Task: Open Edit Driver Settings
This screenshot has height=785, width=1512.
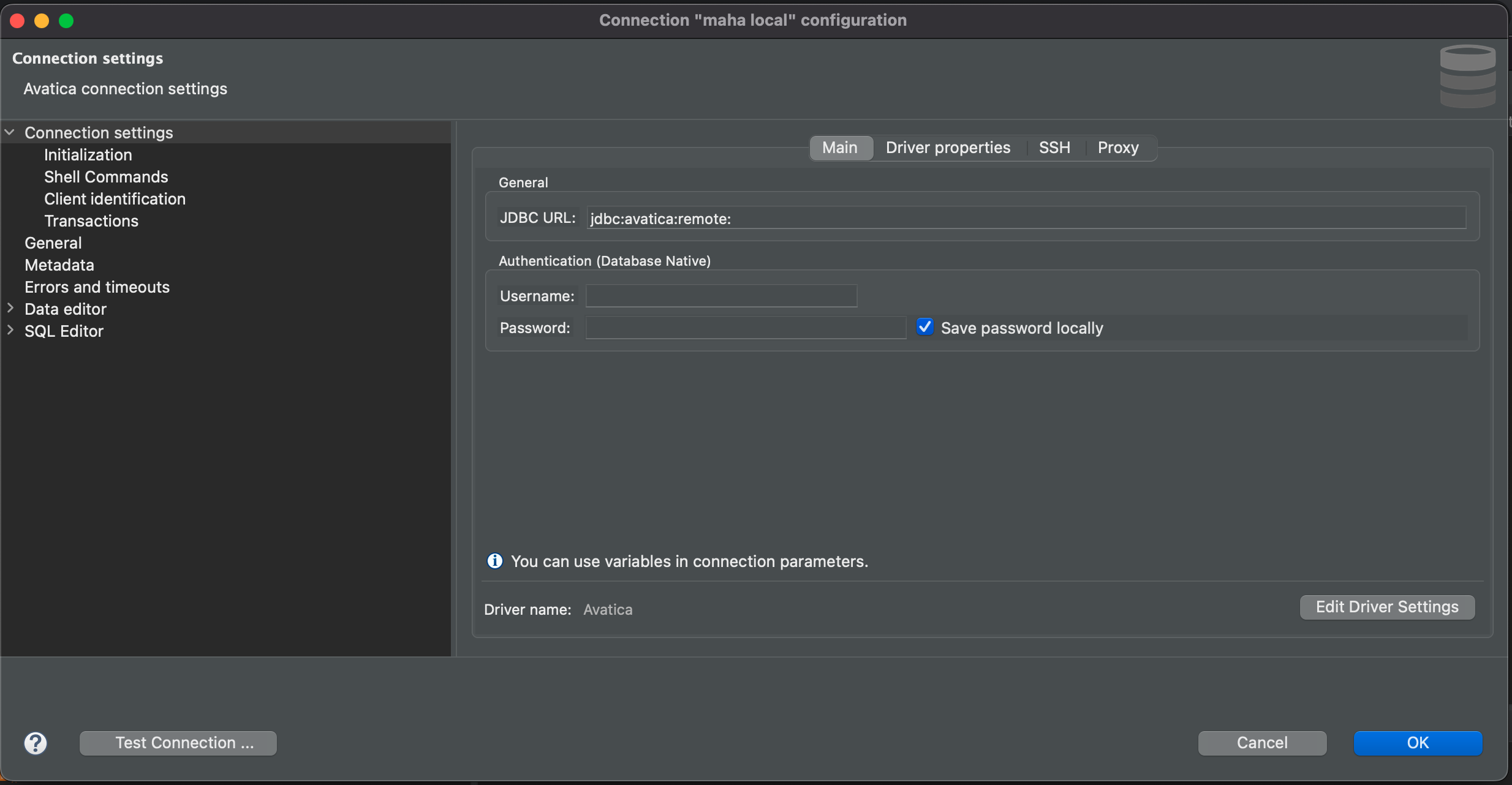Action: [x=1387, y=607]
